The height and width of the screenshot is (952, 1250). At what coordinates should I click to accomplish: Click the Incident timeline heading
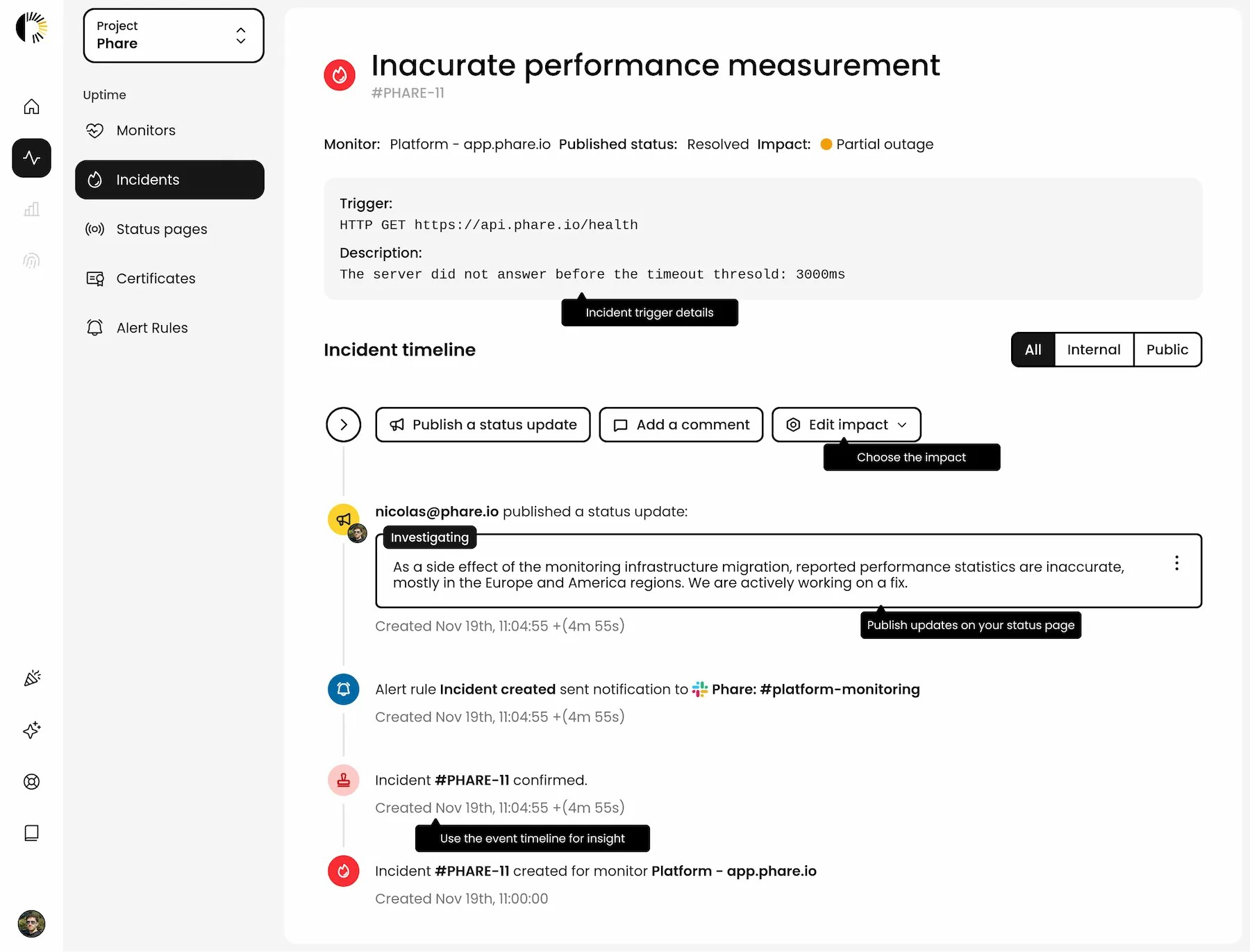pos(399,349)
